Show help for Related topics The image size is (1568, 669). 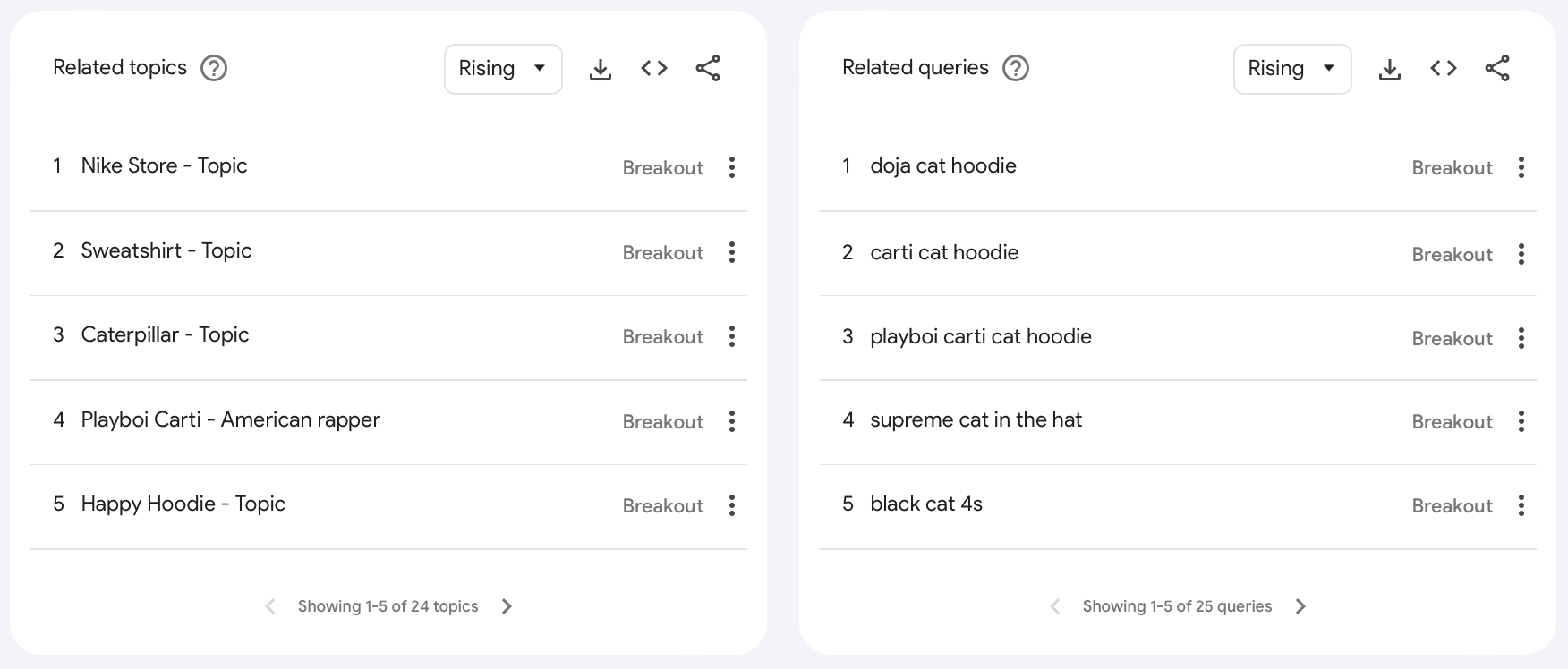214,68
